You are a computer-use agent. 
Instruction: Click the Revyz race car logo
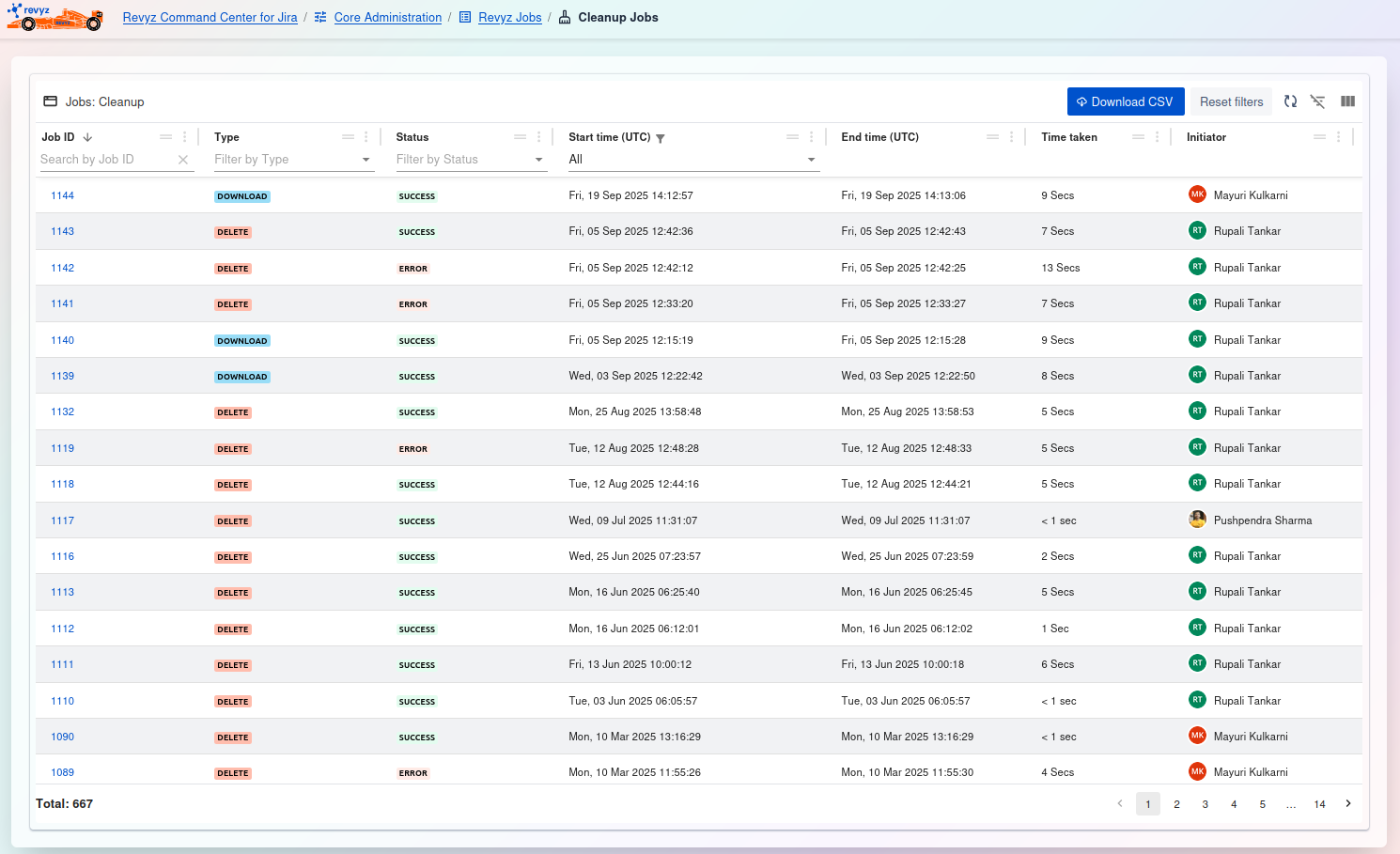click(54, 18)
